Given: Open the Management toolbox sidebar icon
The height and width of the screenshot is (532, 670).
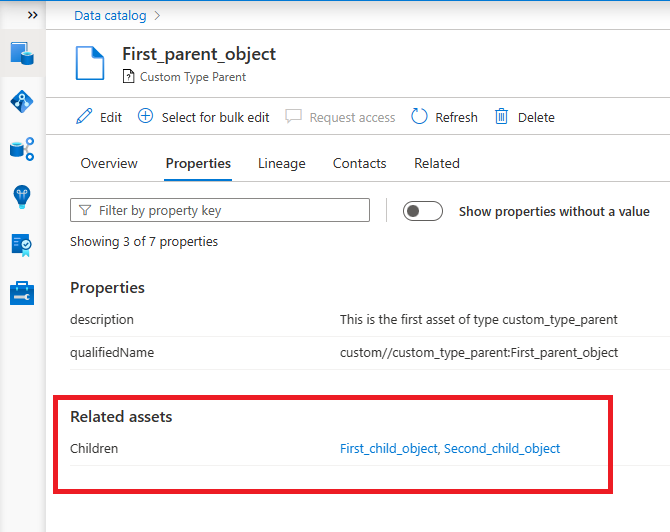Looking at the screenshot, I should pos(22,293).
